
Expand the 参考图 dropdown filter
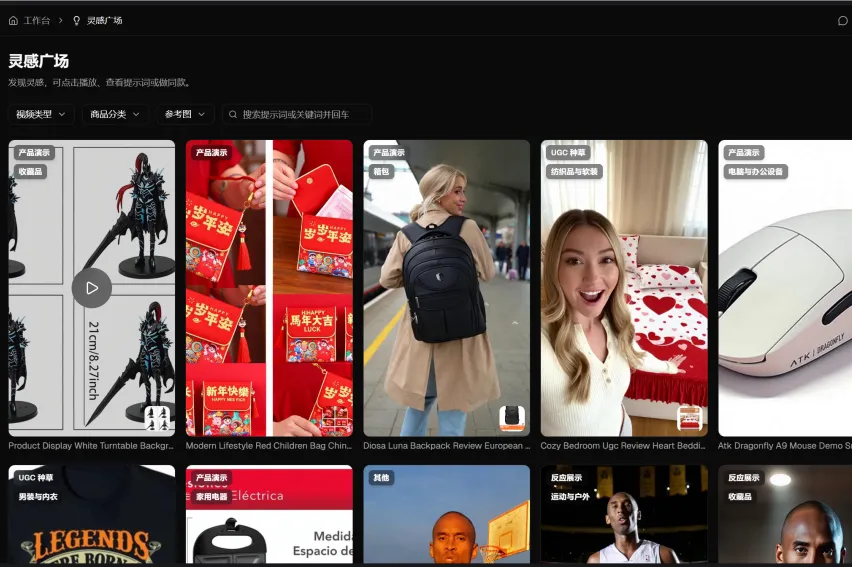coord(185,114)
